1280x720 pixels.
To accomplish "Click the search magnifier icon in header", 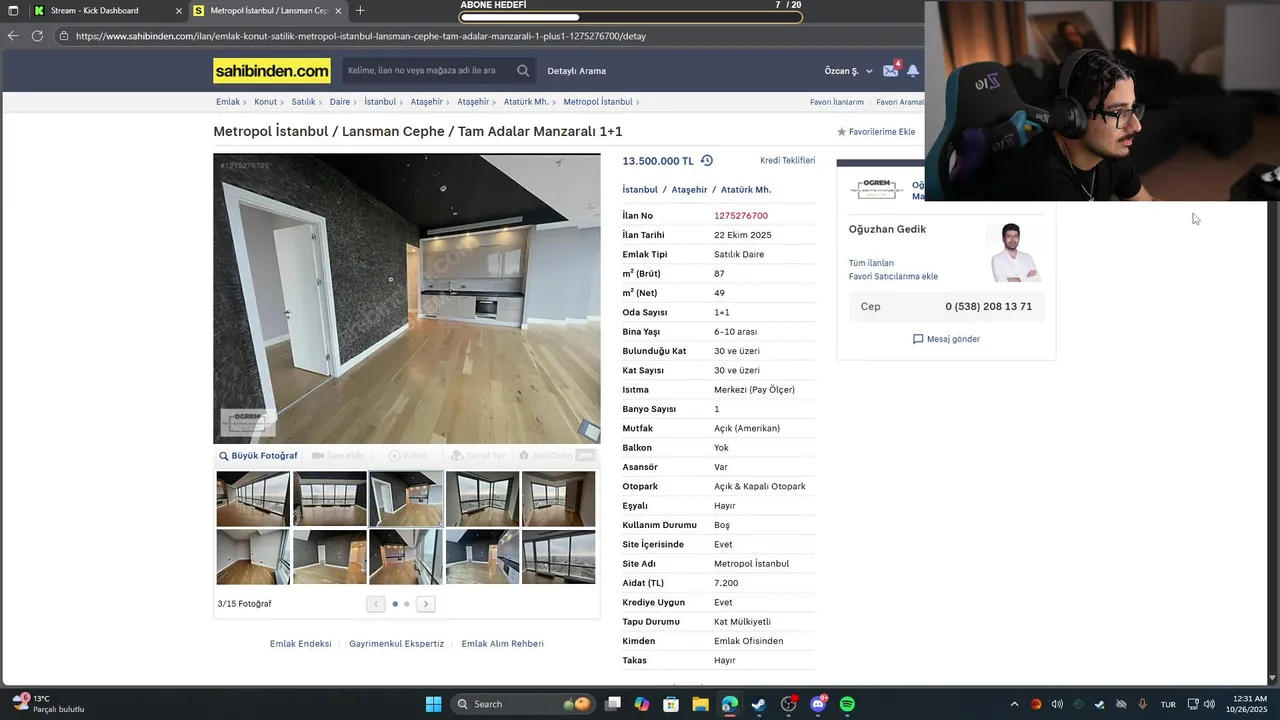I will 523,71.
